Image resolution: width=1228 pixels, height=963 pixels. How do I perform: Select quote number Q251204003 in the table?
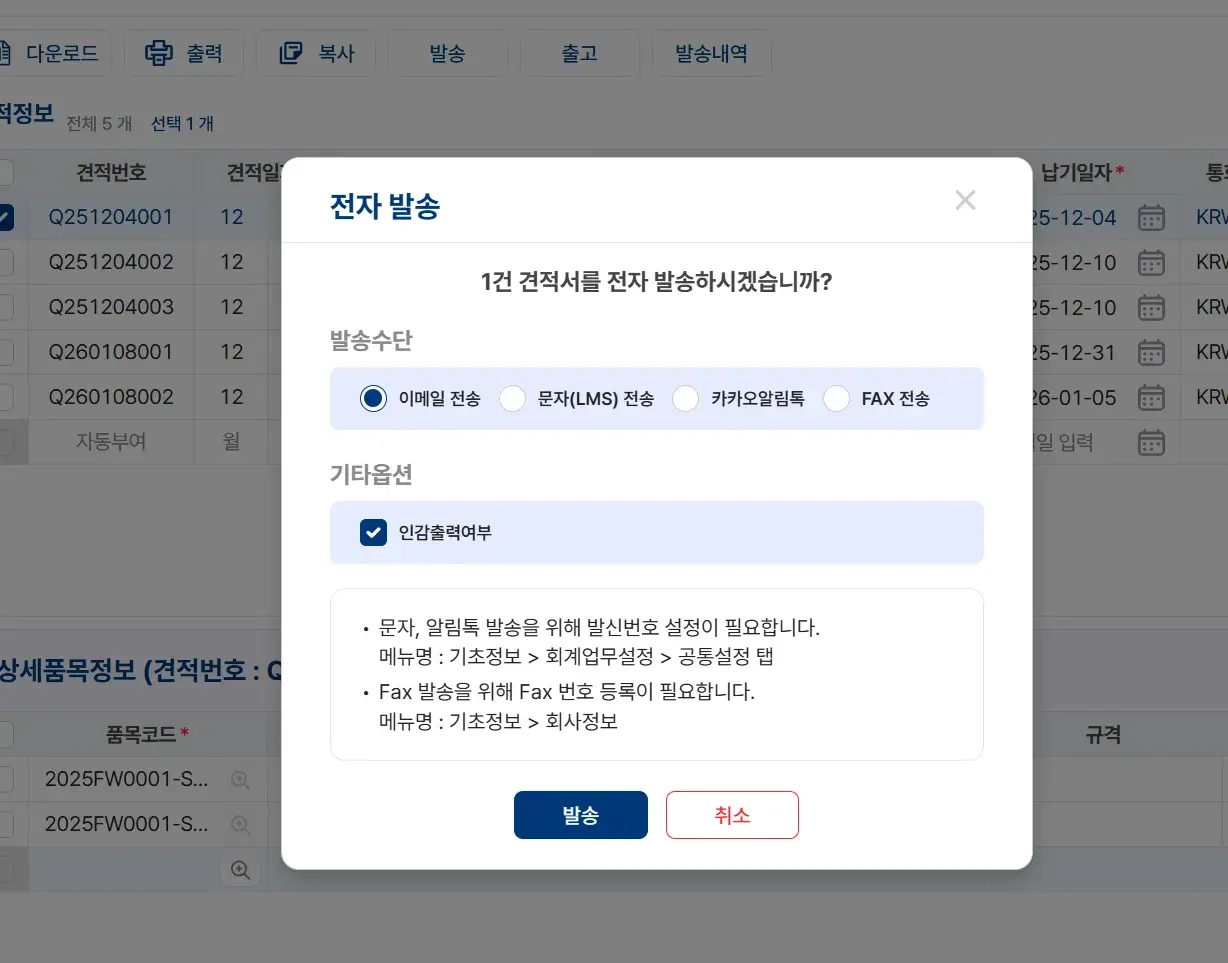coord(111,307)
